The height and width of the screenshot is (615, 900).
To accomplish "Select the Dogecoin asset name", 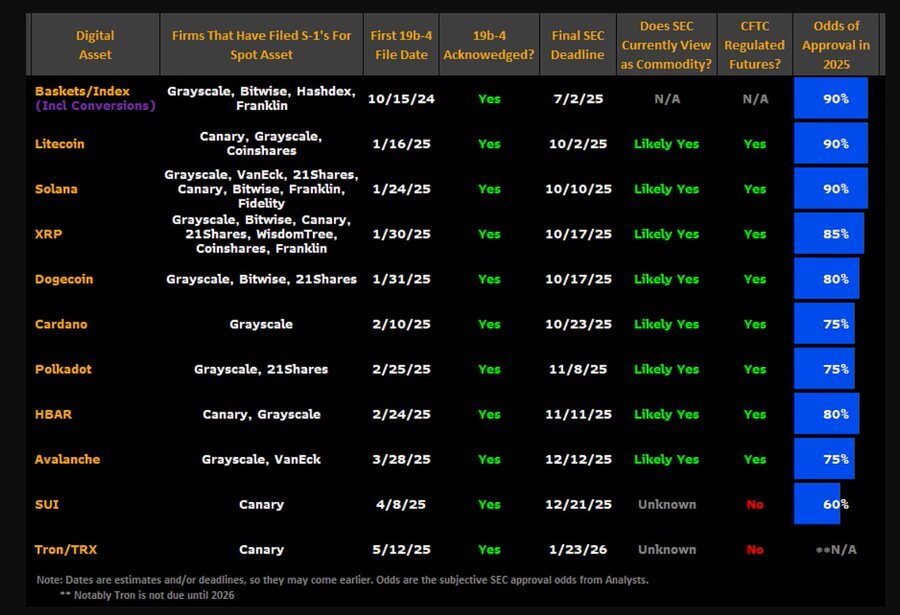I will pyautogui.click(x=64, y=279).
